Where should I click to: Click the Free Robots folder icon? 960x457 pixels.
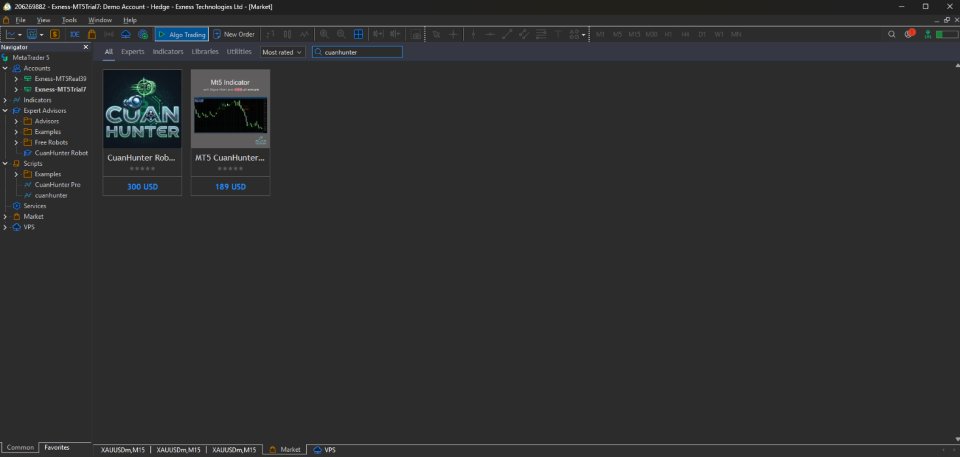[28, 142]
